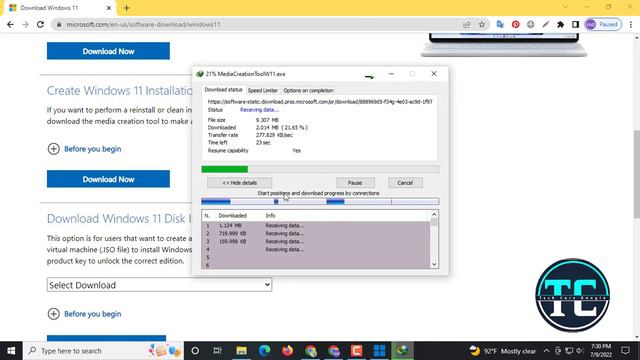
Task: Open the weather widget showing 92°F
Action: [x=502, y=351]
